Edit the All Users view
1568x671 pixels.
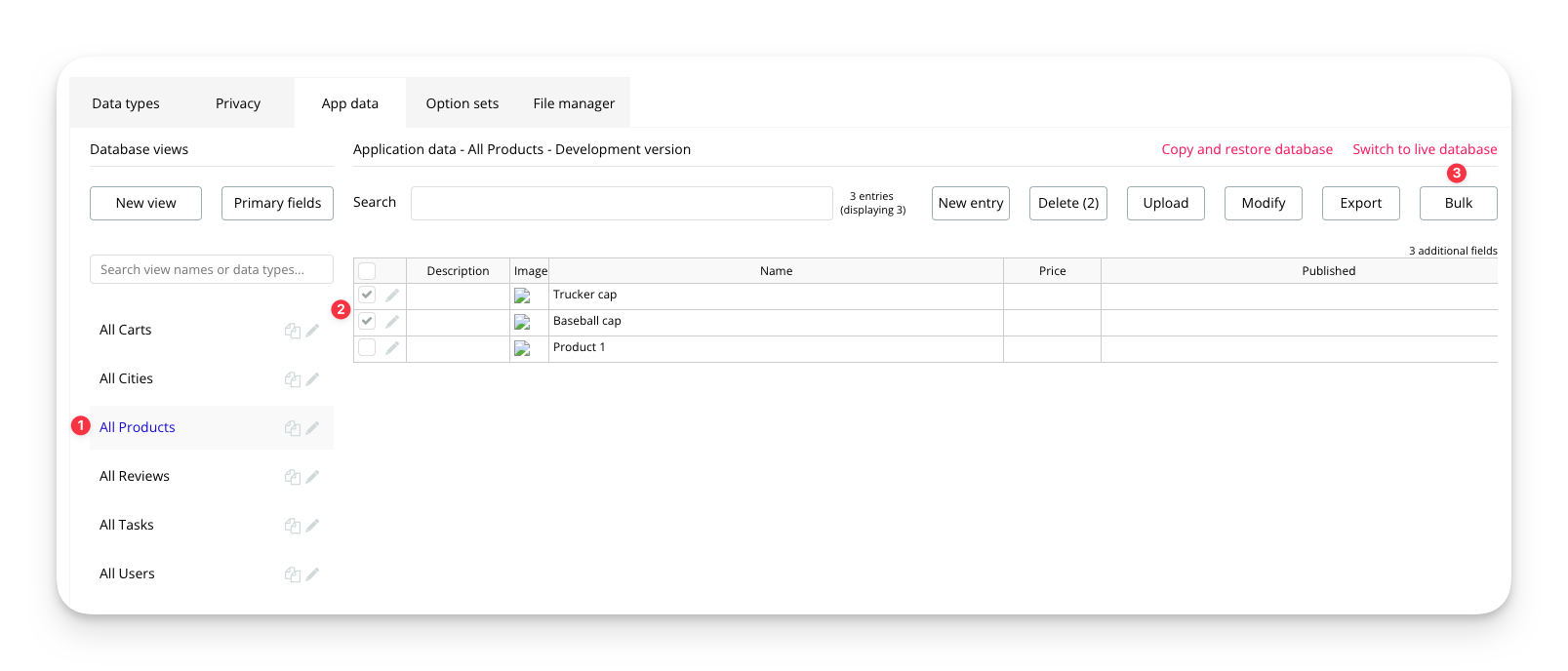(312, 574)
